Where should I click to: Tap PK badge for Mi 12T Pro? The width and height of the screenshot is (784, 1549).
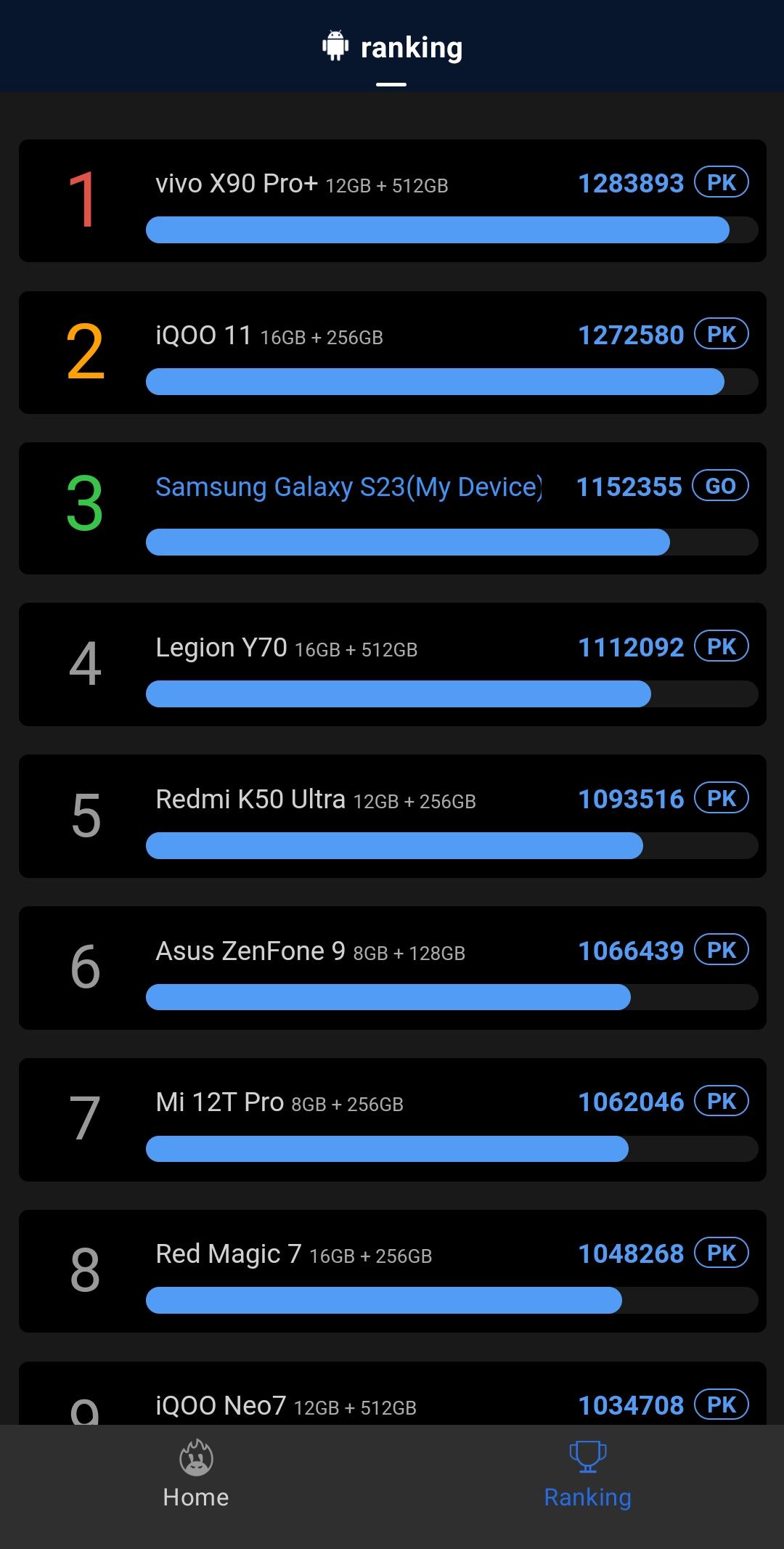(722, 1101)
